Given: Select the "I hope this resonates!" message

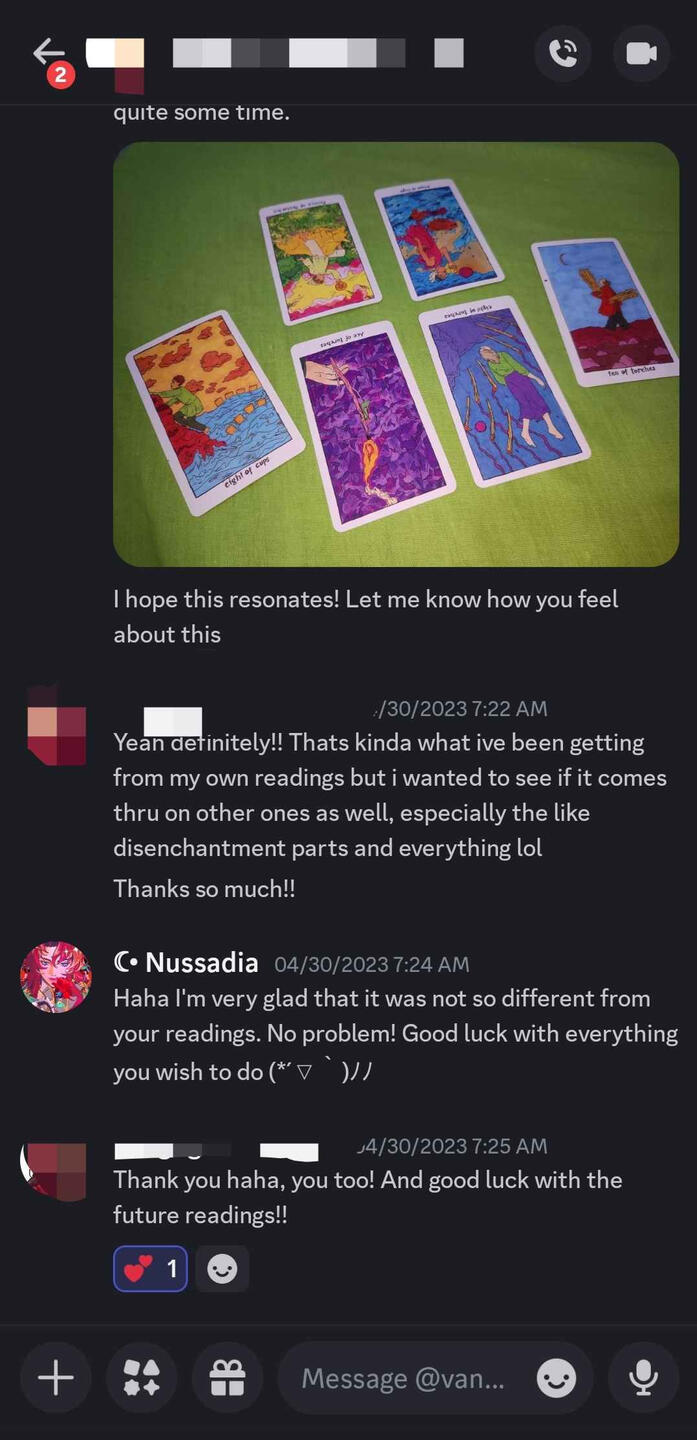Looking at the screenshot, I should pos(366,616).
